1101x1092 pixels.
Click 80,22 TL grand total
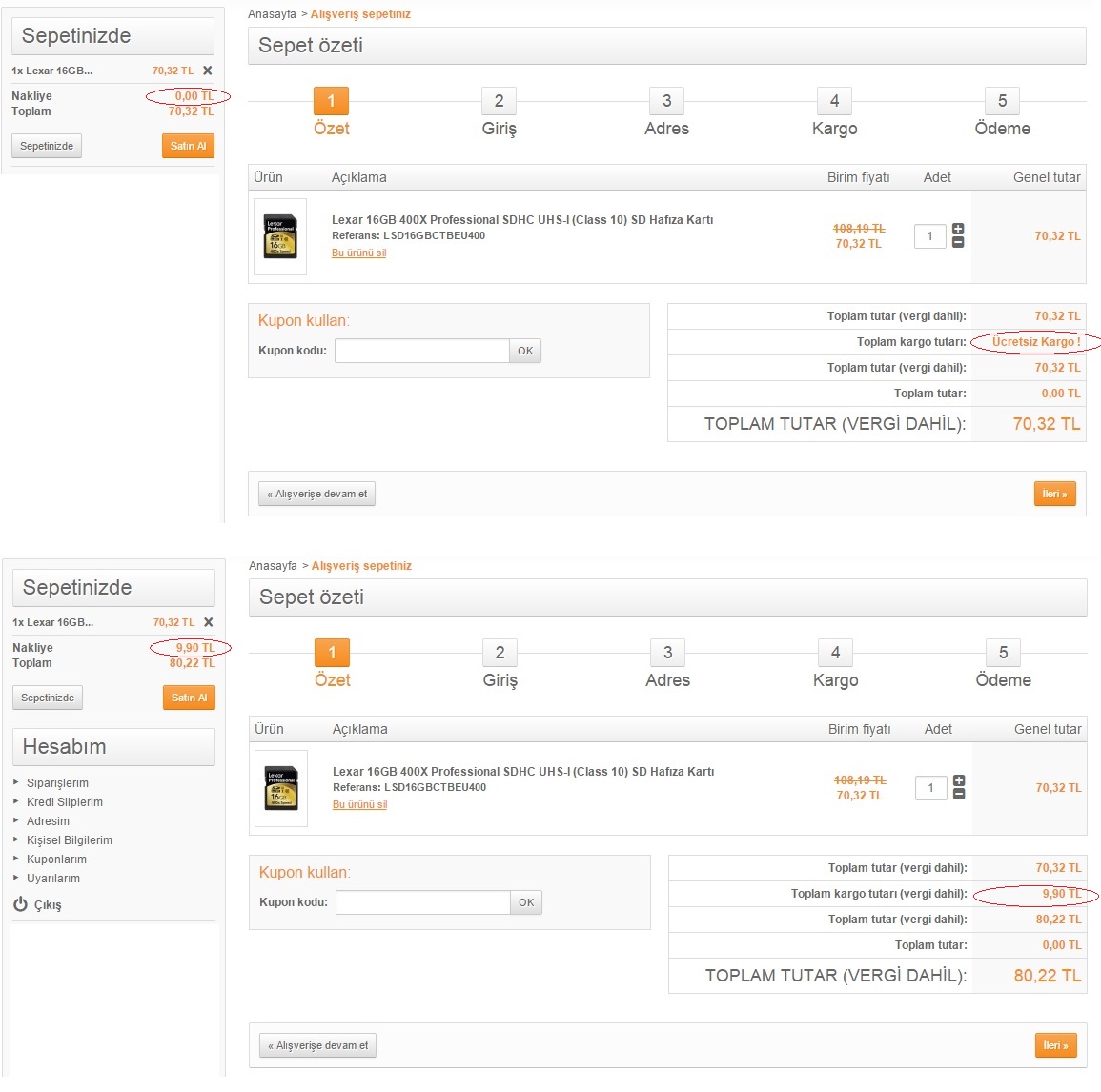click(1047, 976)
